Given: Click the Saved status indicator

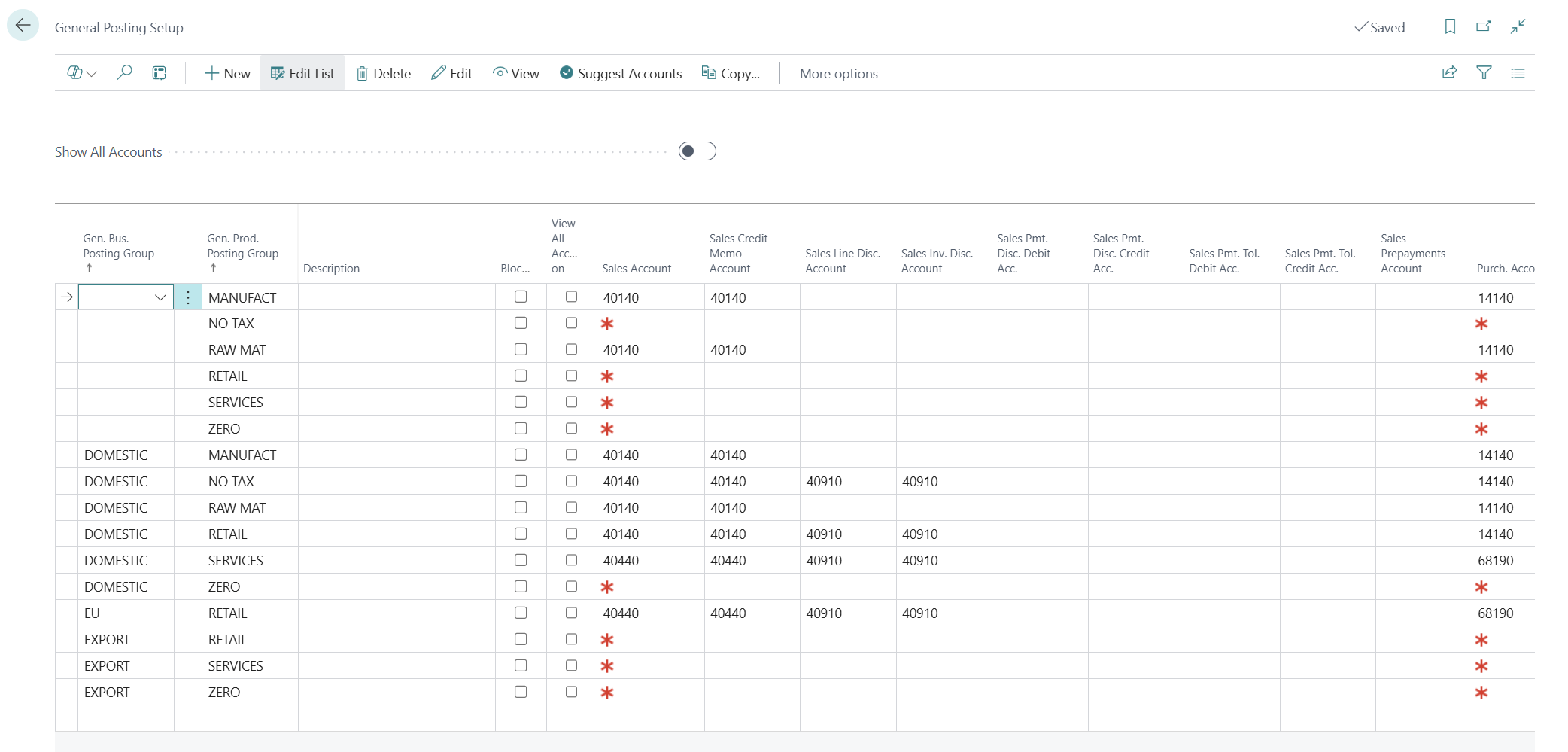Looking at the screenshot, I should [1379, 27].
